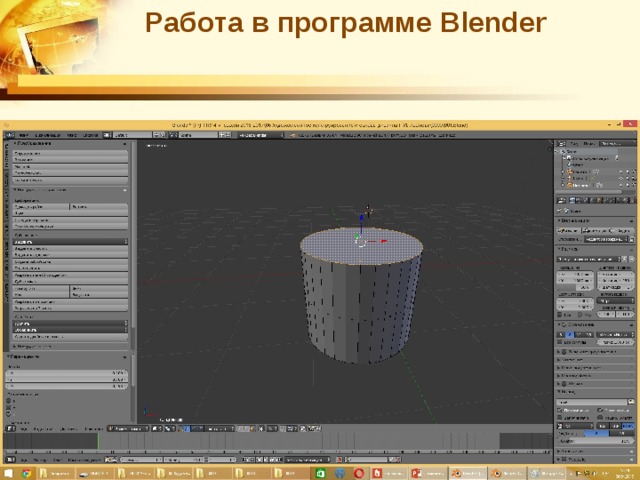Toggle visibility eye of first object row
This screenshot has width=640, height=480.
(x=621, y=172)
